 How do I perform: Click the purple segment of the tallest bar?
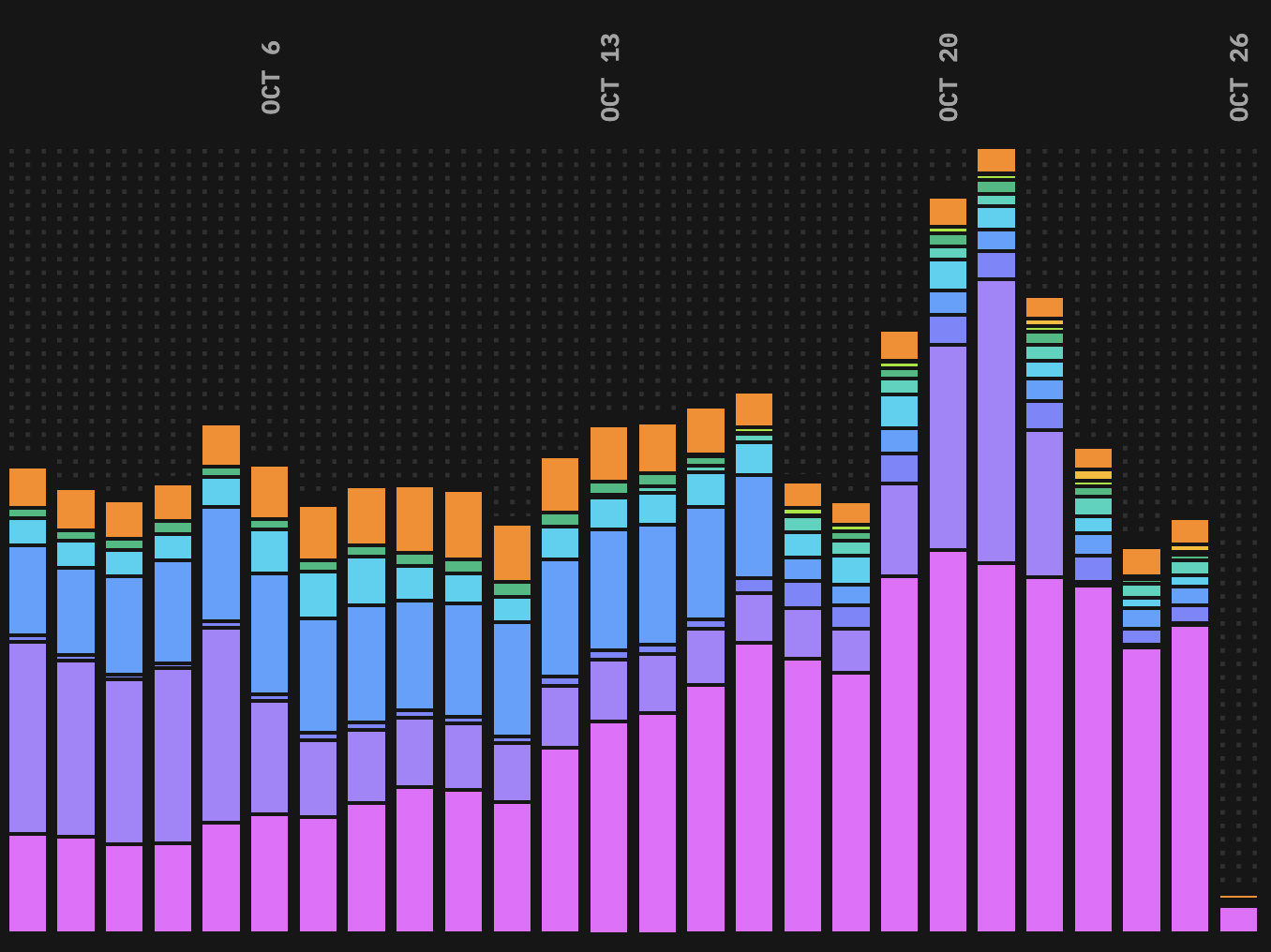click(996, 421)
